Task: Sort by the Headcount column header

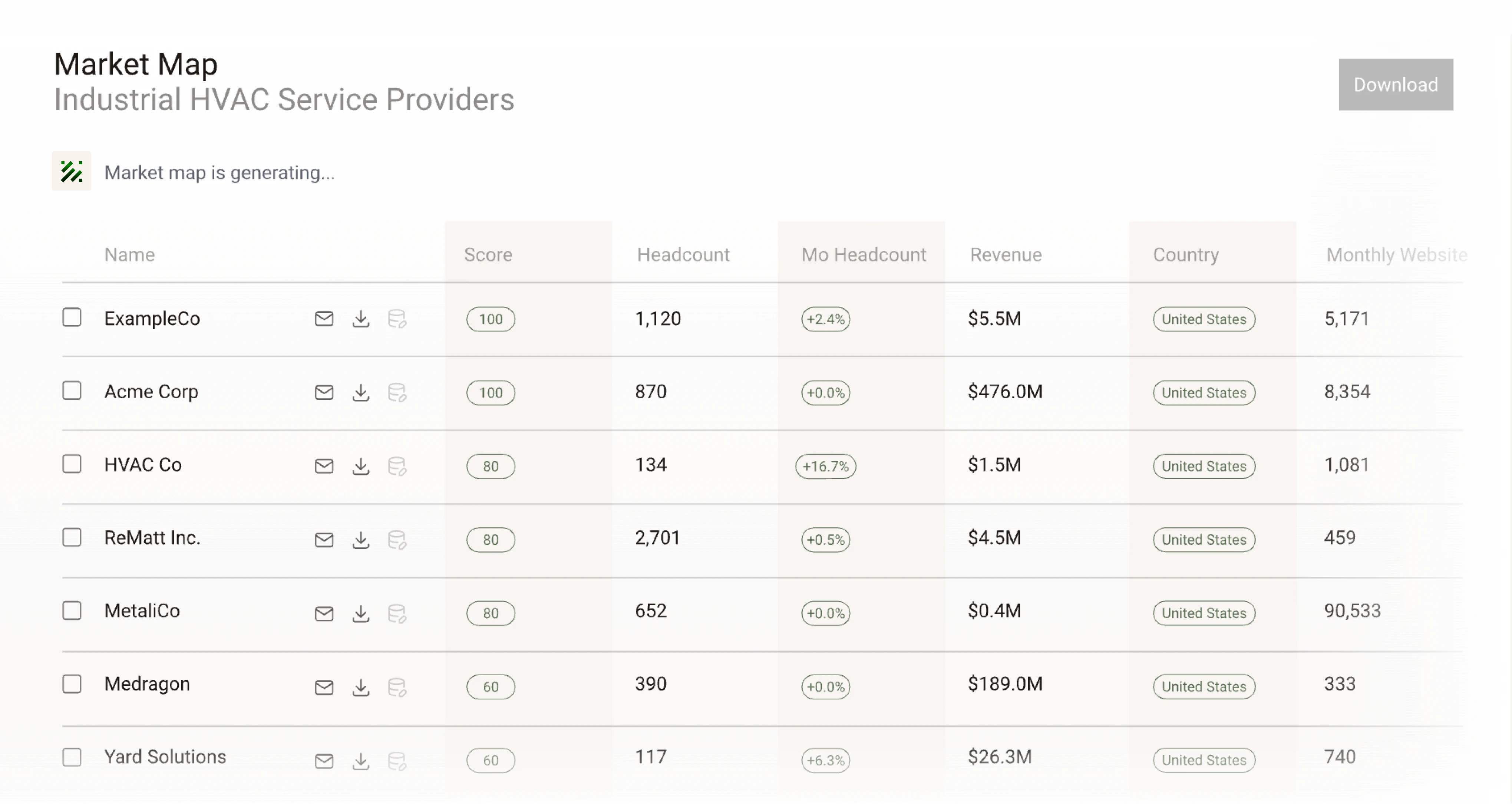Action: coord(683,254)
